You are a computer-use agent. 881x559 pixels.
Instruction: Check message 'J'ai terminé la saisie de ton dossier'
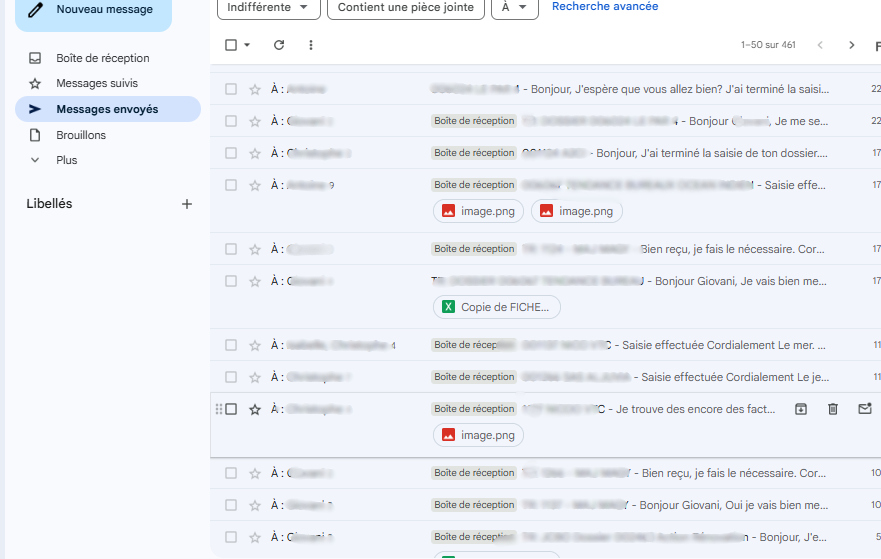231,153
